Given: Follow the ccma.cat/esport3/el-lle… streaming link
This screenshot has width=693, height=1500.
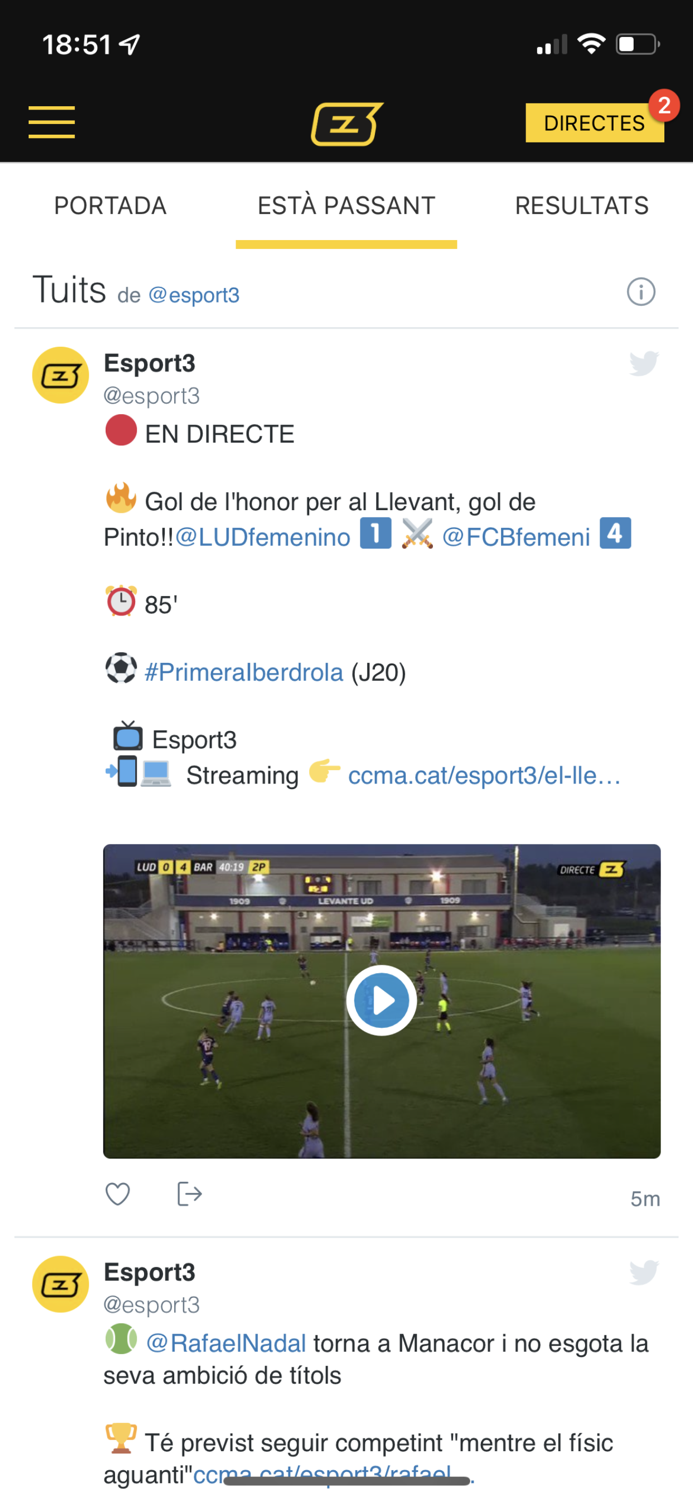Looking at the screenshot, I should click(x=484, y=776).
